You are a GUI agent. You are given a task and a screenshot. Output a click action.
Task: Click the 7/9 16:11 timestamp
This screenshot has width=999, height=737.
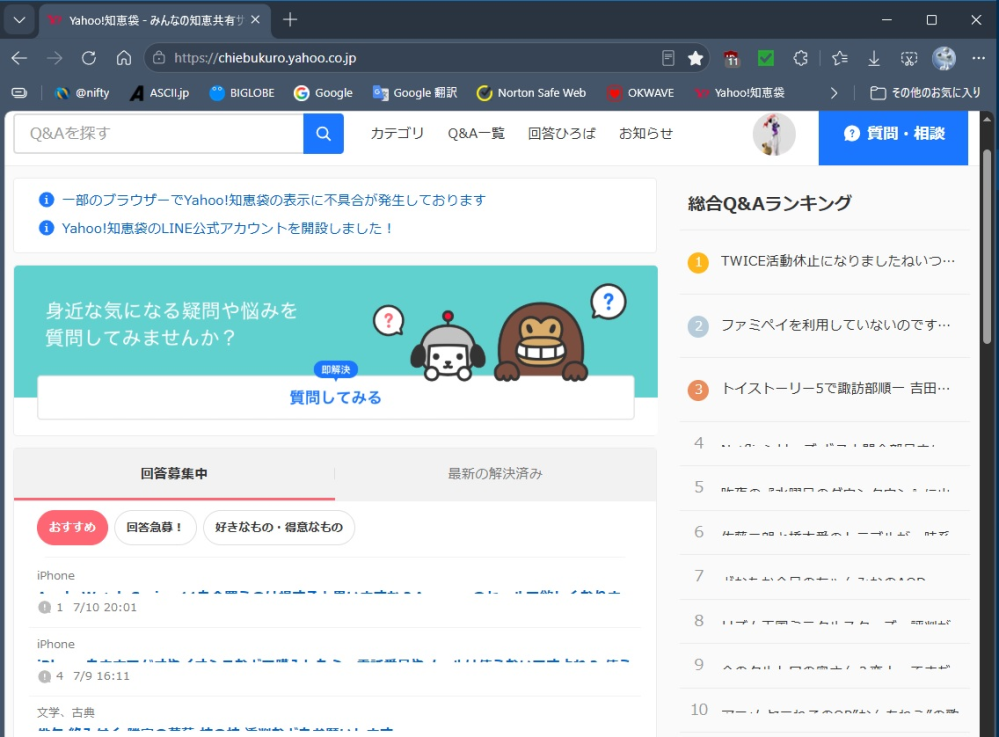pos(101,676)
